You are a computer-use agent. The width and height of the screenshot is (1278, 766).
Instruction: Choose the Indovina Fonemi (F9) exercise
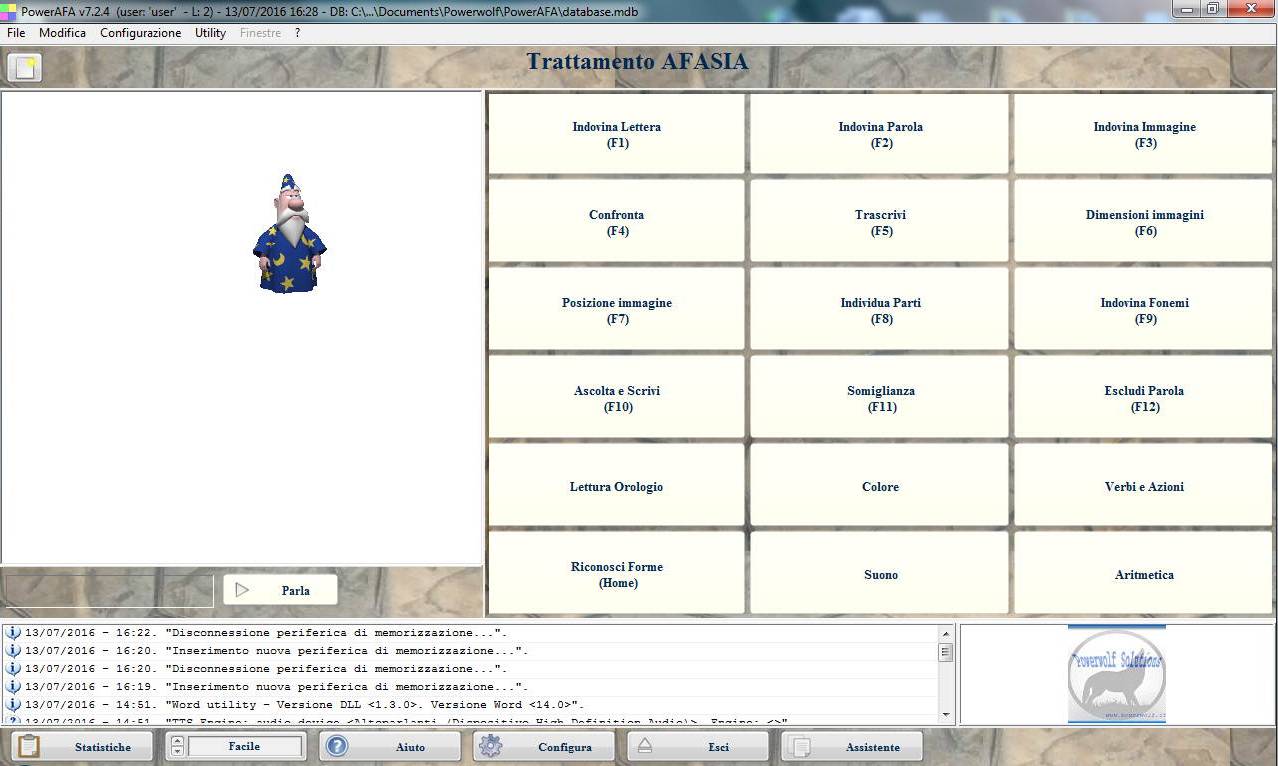[x=1144, y=310]
